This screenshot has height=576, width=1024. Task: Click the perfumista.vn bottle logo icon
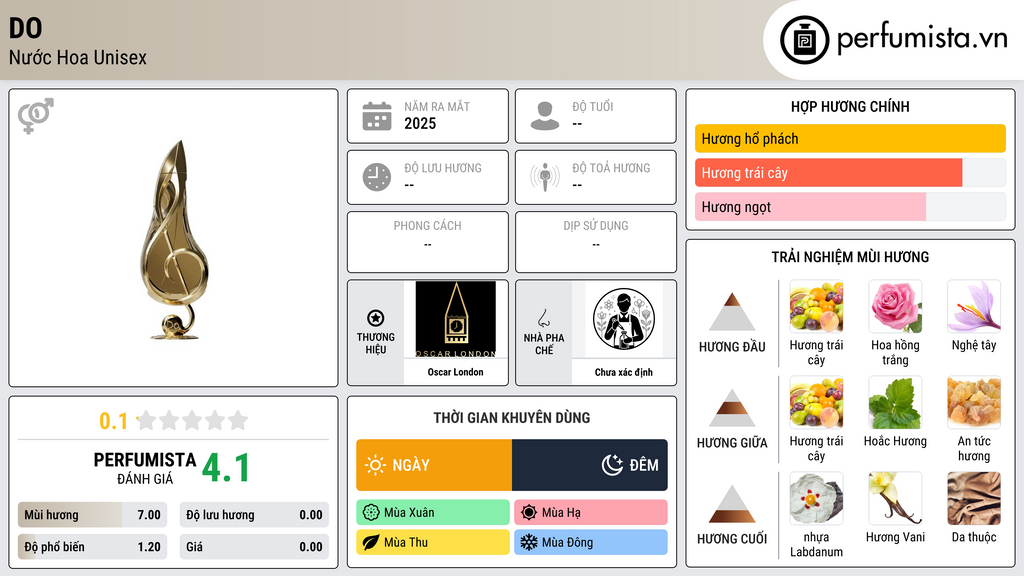804,40
